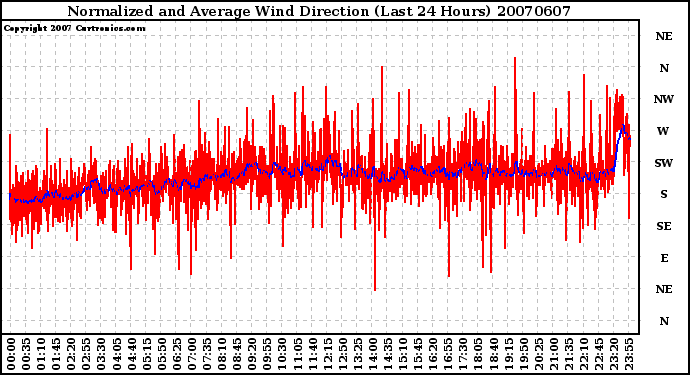Pick the '07:00' x-axis label
The width and height of the screenshot is (690, 375).
[191, 354]
